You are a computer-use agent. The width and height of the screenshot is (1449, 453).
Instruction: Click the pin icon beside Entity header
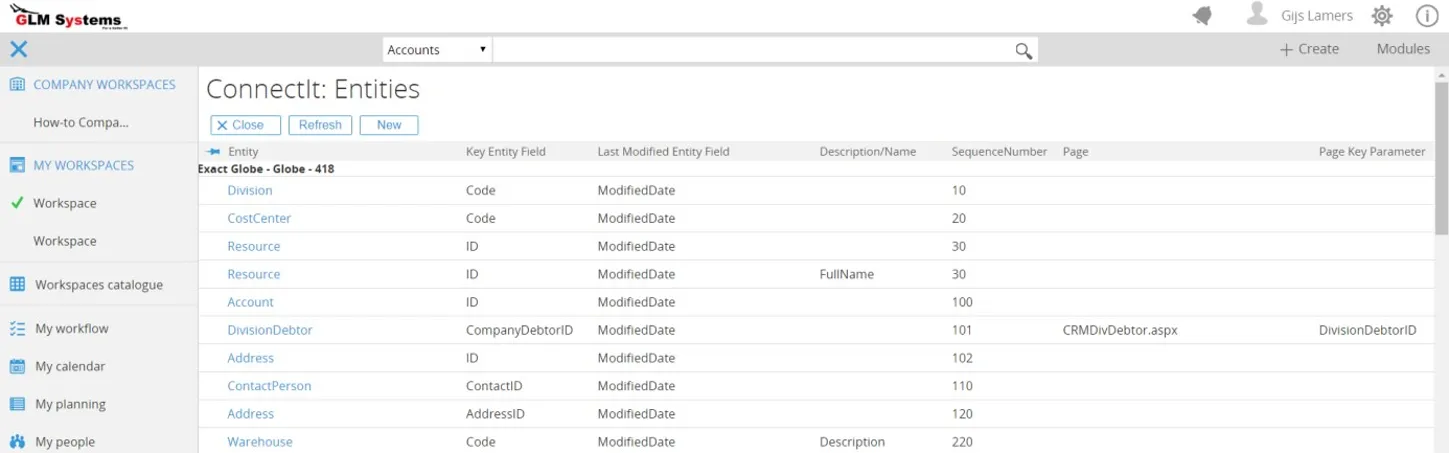coord(213,152)
